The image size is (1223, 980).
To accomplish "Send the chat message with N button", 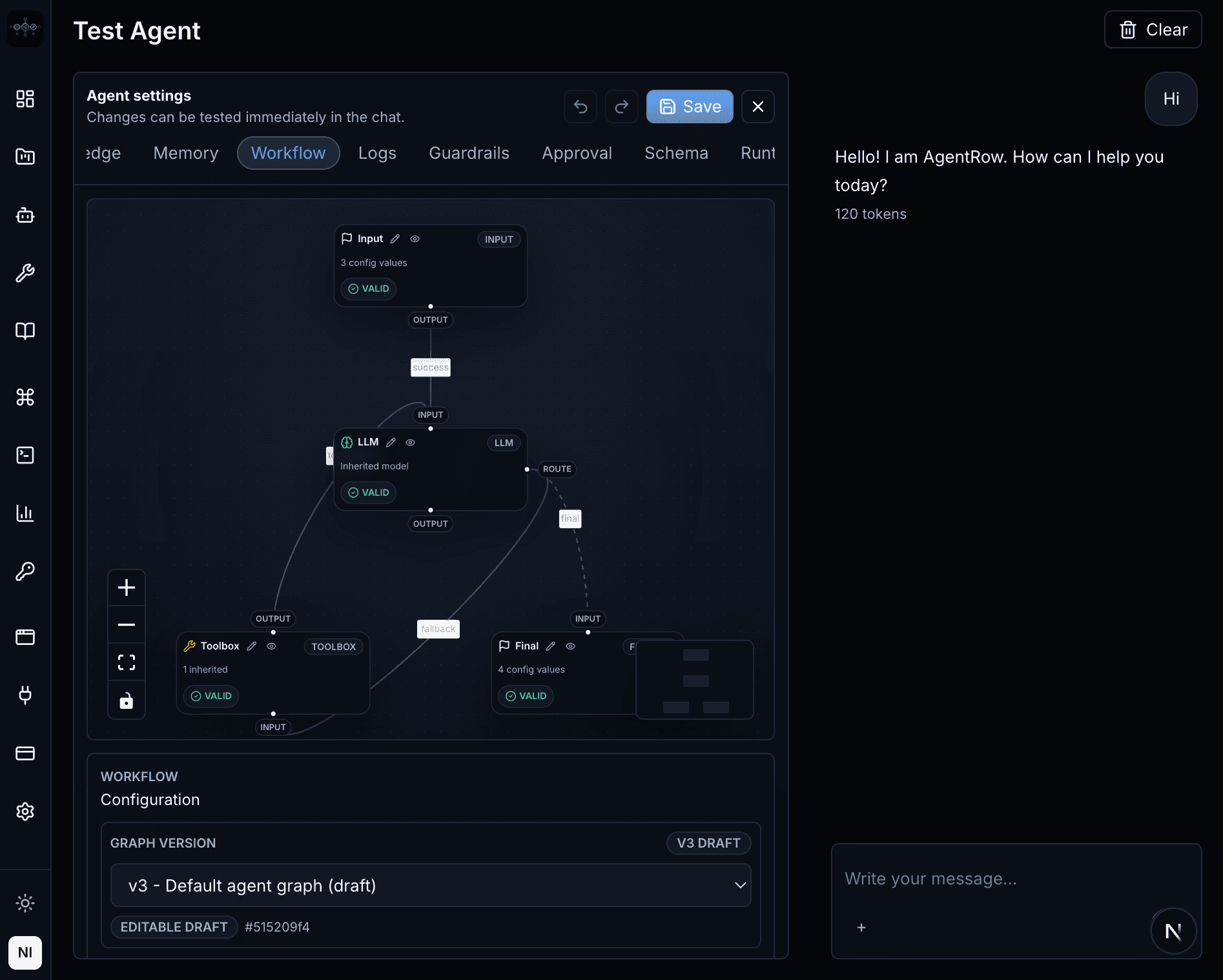I will pos(1173,931).
